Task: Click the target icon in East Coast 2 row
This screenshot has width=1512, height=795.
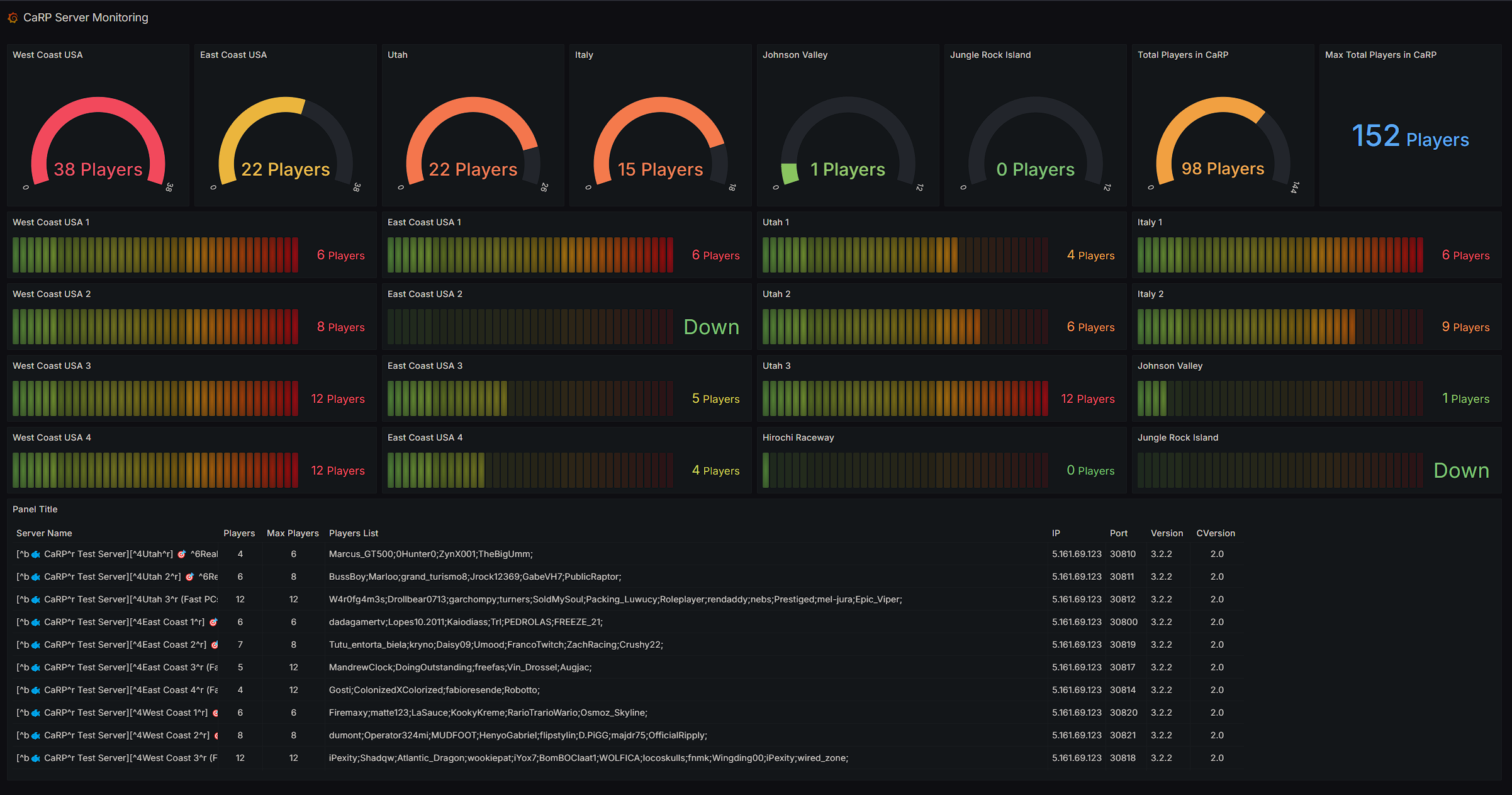Action: (215, 645)
